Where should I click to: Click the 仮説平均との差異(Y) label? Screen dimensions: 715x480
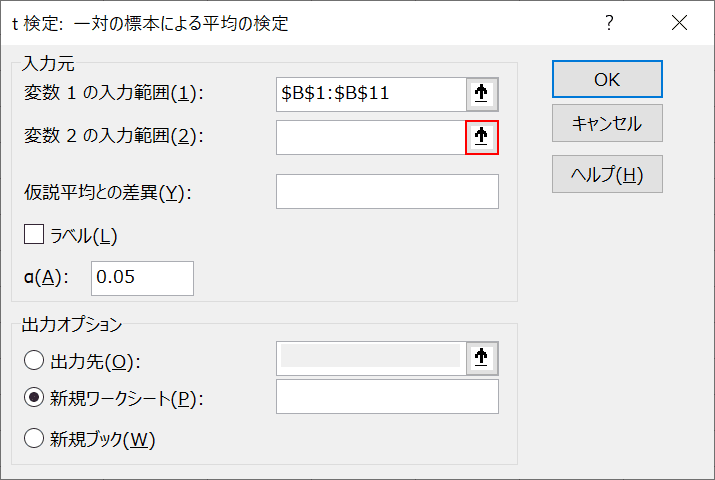(108, 193)
